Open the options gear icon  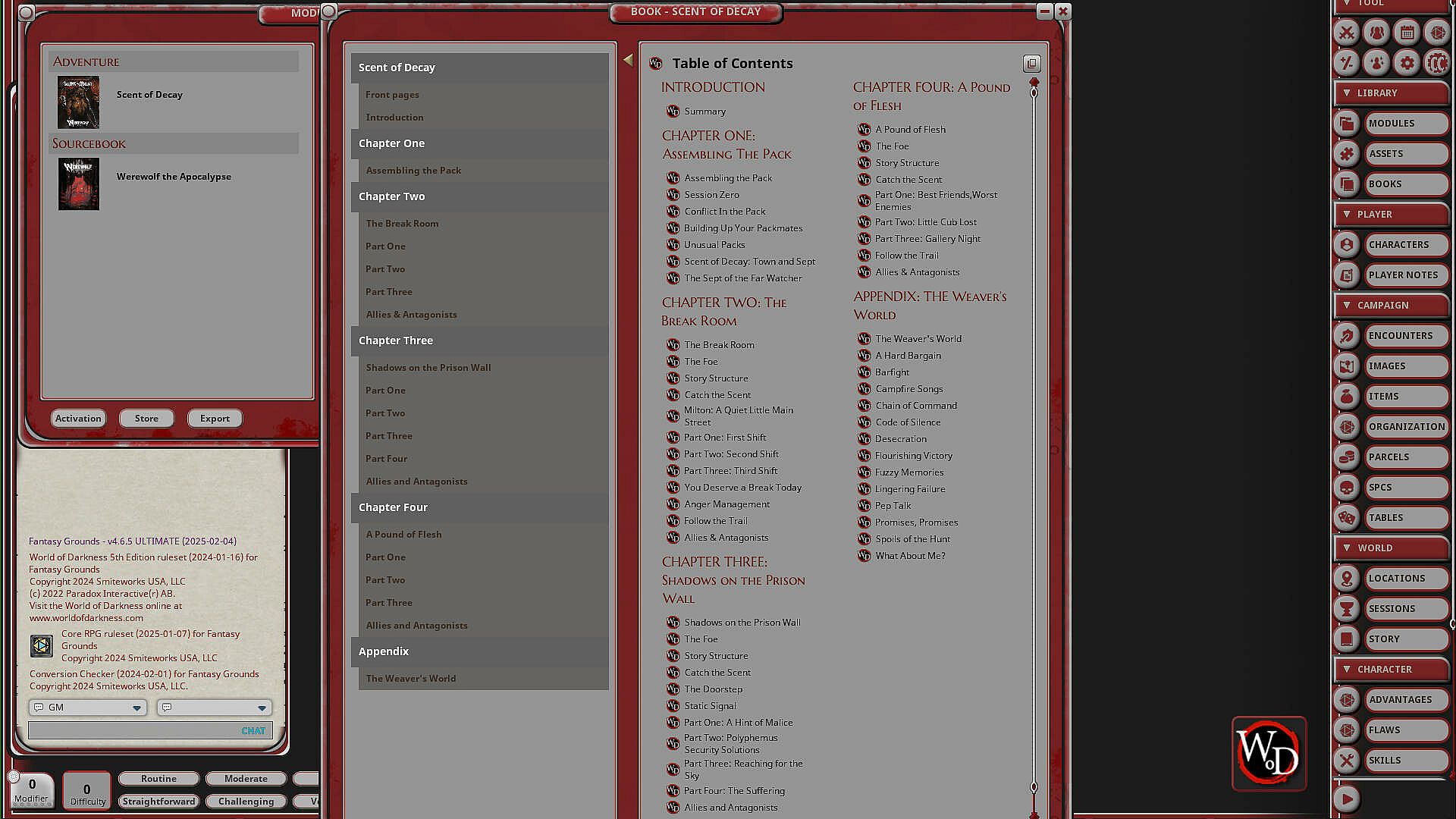[x=1407, y=63]
